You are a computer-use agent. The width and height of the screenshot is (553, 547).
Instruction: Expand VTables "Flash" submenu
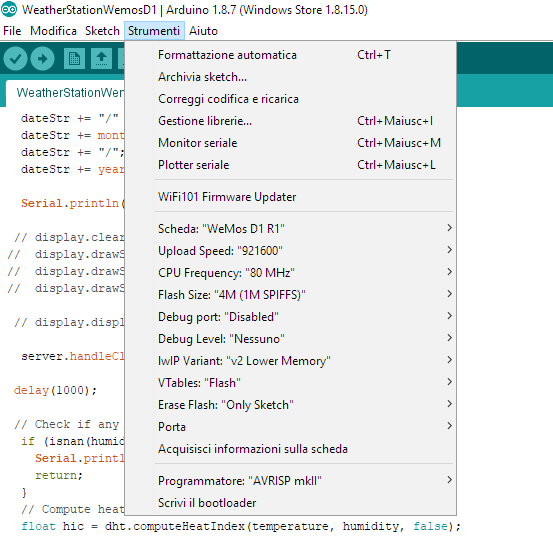pos(291,383)
